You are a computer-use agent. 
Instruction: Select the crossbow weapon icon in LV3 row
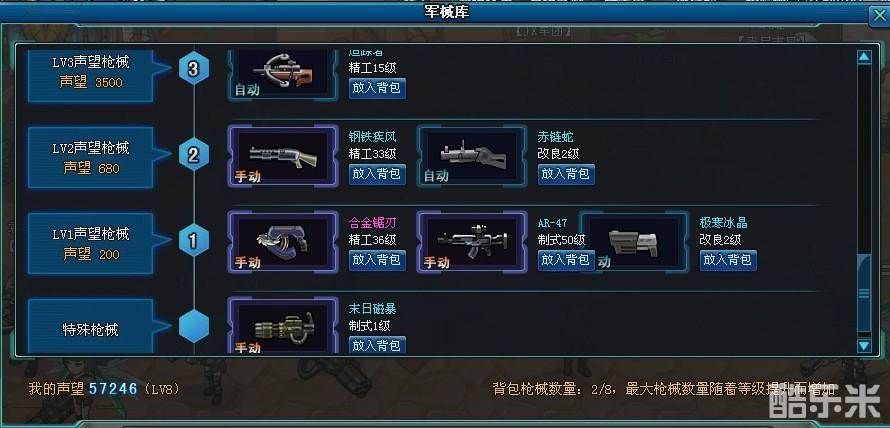tap(283, 74)
